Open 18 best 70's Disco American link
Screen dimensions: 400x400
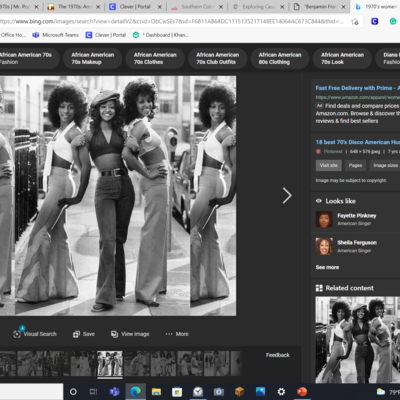(357, 142)
